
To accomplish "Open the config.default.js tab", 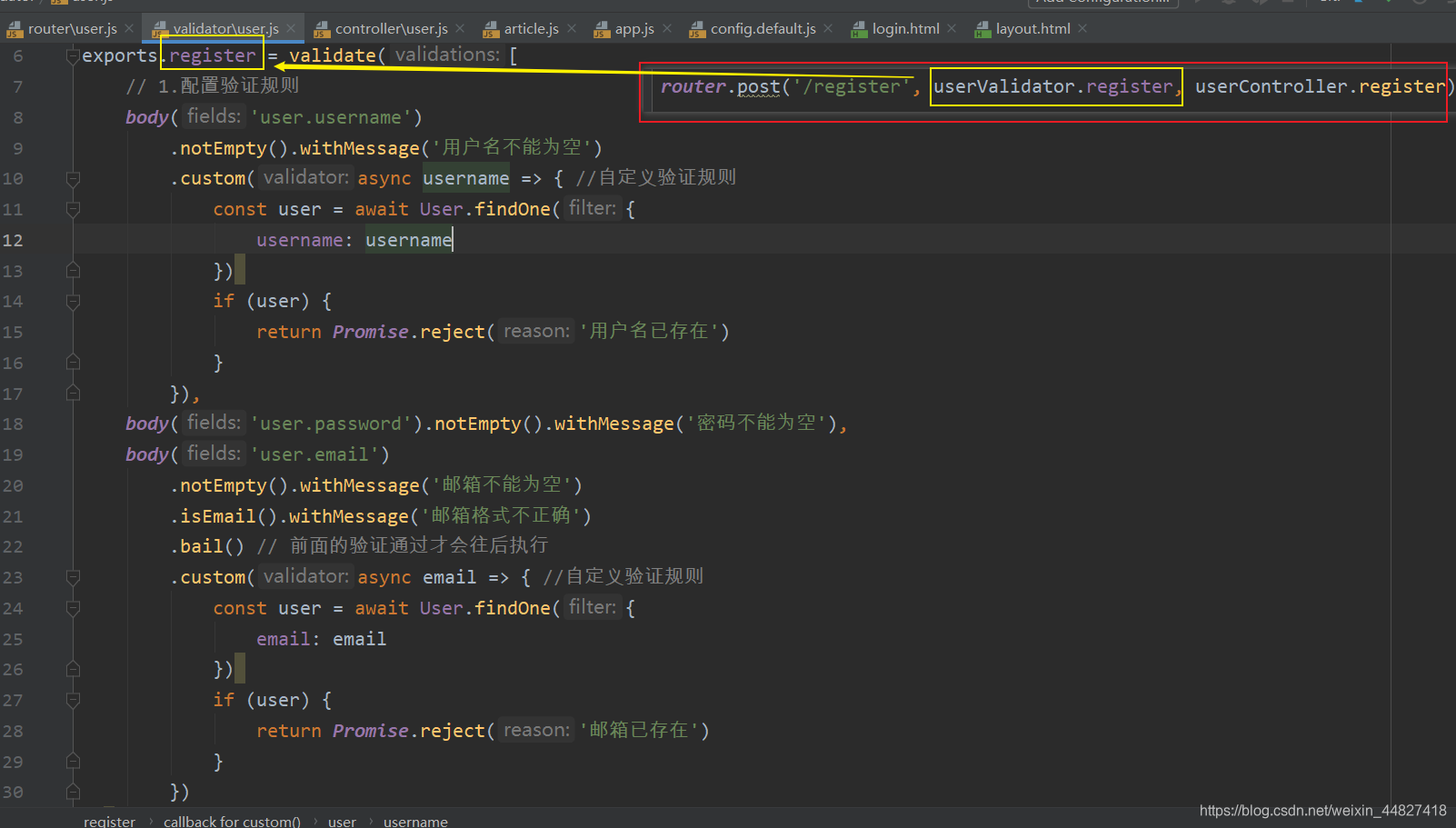I will (x=763, y=29).
